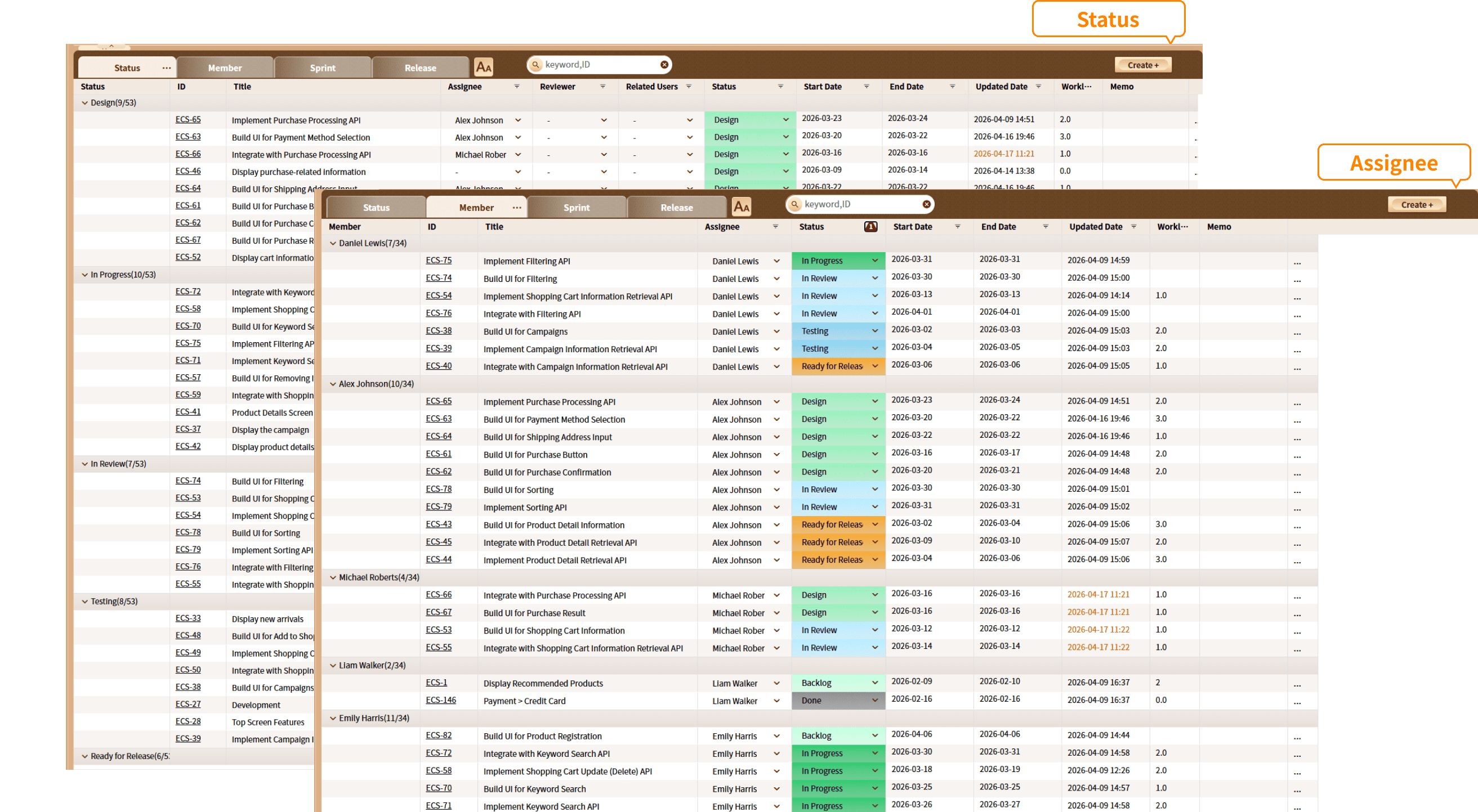Click the Create + button in the Member view
Image resolution: width=1478 pixels, height=812 pixels.
click(x=1416, y=205)
